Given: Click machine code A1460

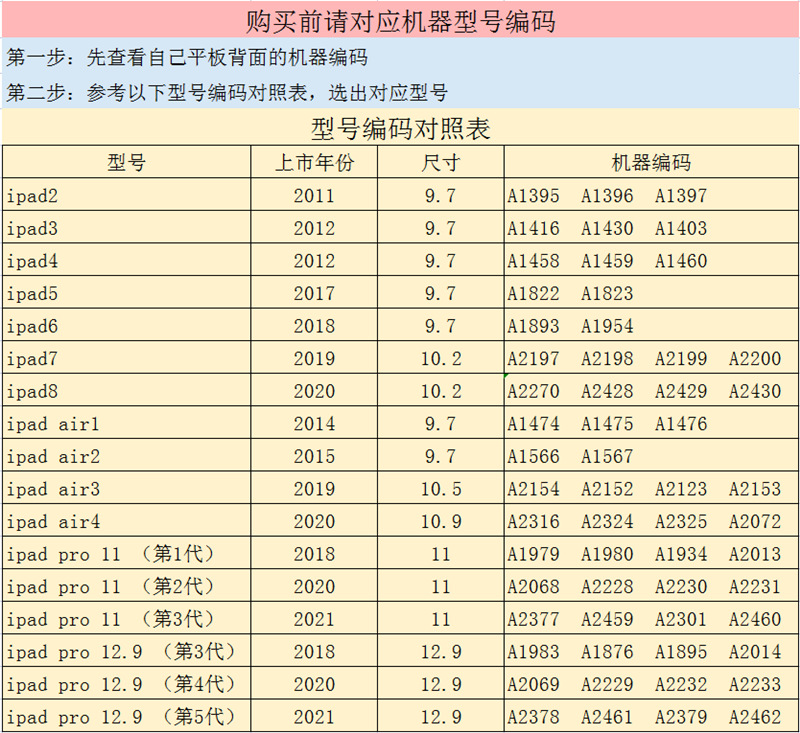Looking at the screenshot, I should click(x=681, y=261).
